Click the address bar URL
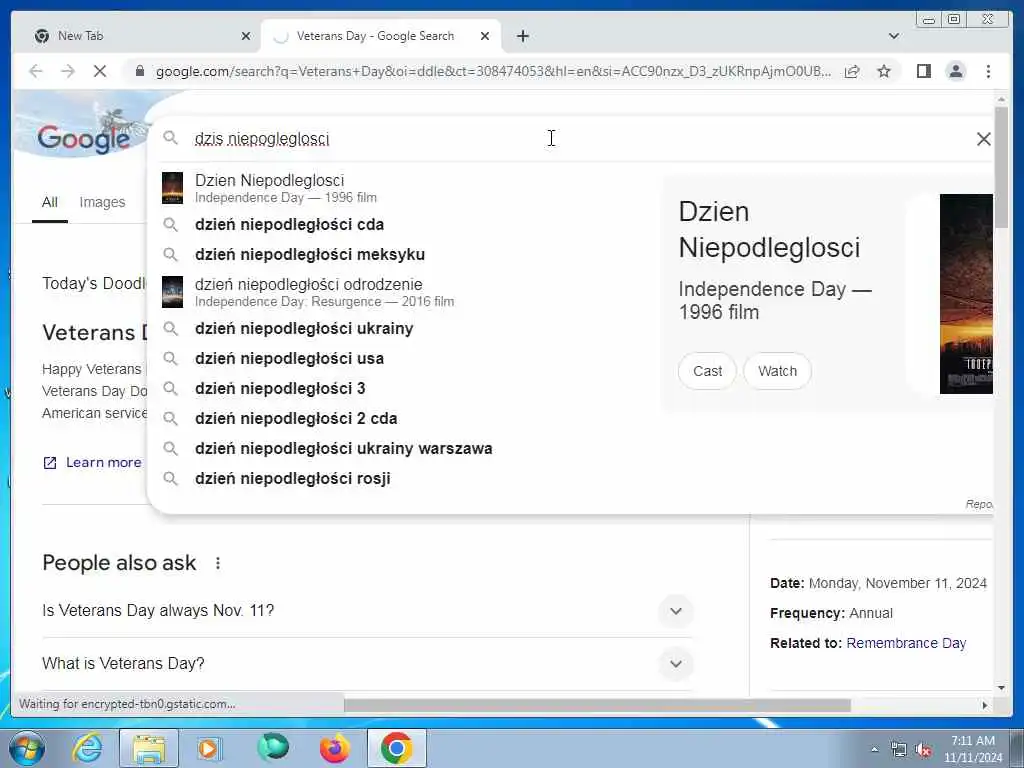 pos(493,71)
